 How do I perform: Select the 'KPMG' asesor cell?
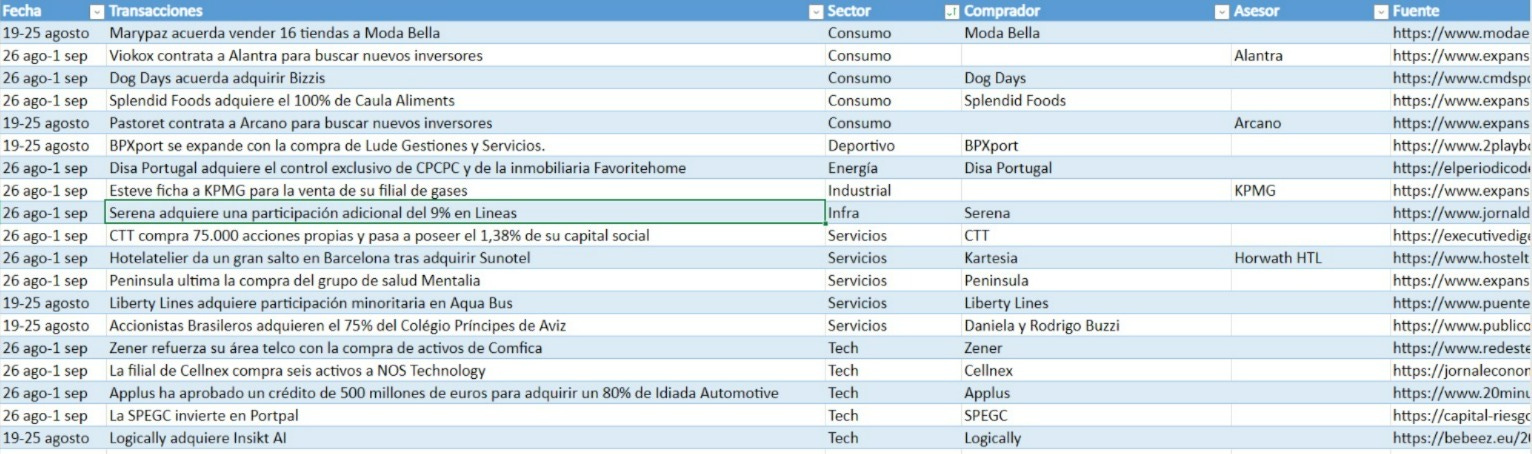click(x=1310, y=191)
